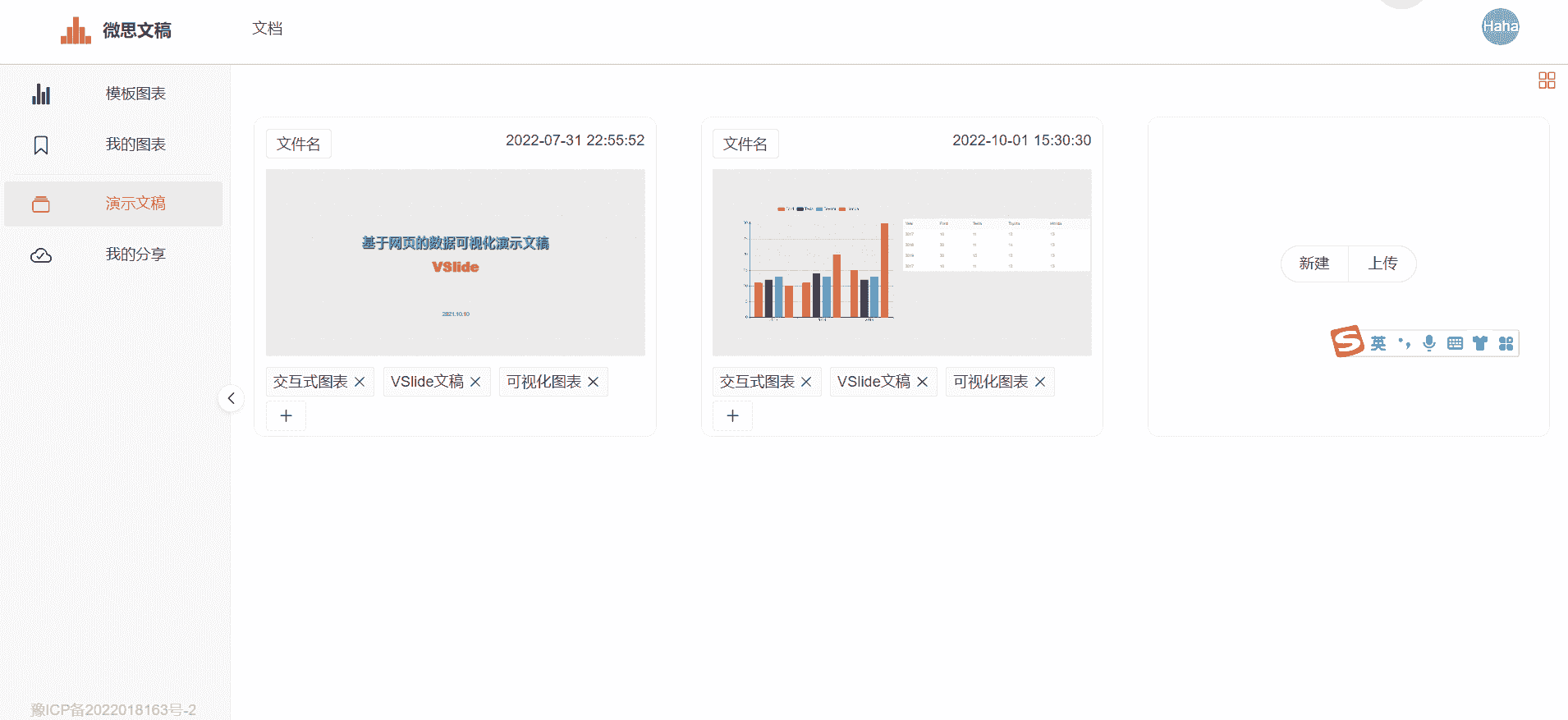
Task: Add a tag to the second document
Action: click(x=732, y=415)
